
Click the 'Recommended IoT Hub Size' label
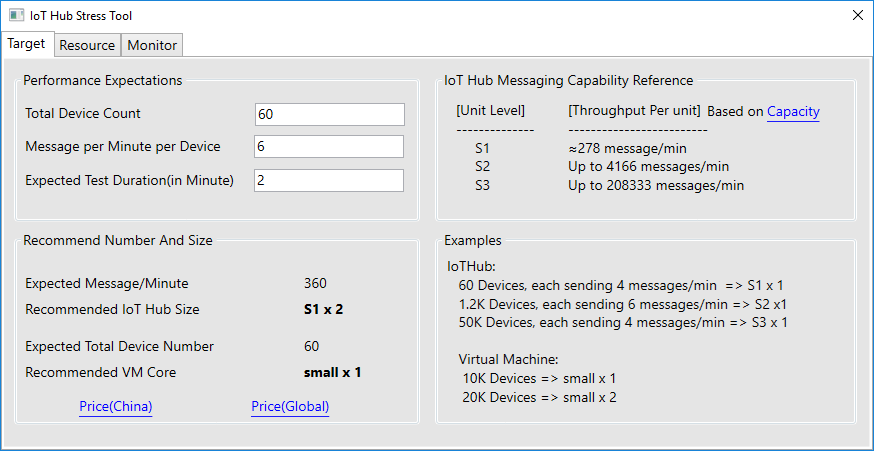point(112,309)
